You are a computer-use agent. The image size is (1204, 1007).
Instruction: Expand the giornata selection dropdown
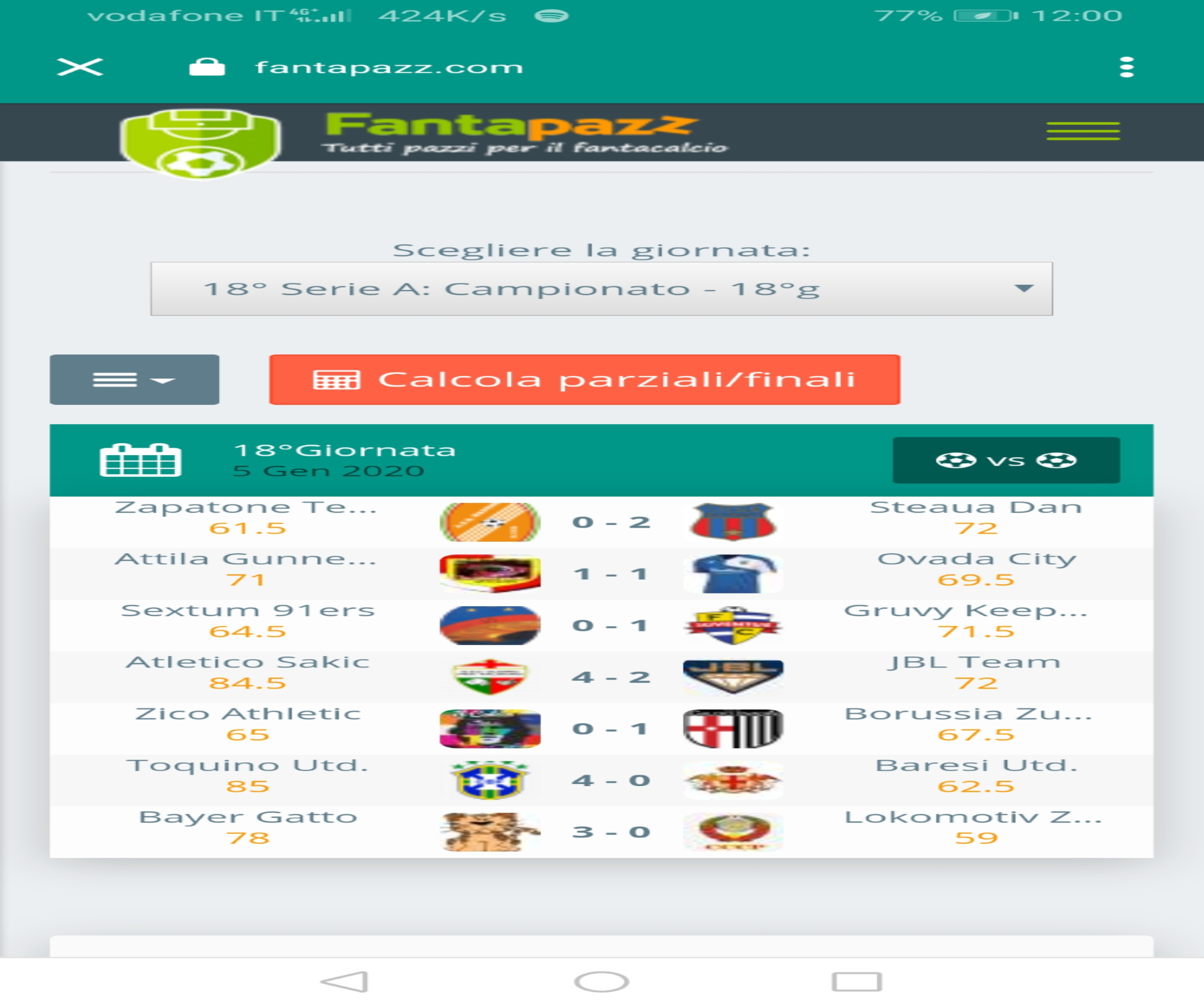pyautogui.click(x=602, y=288)
